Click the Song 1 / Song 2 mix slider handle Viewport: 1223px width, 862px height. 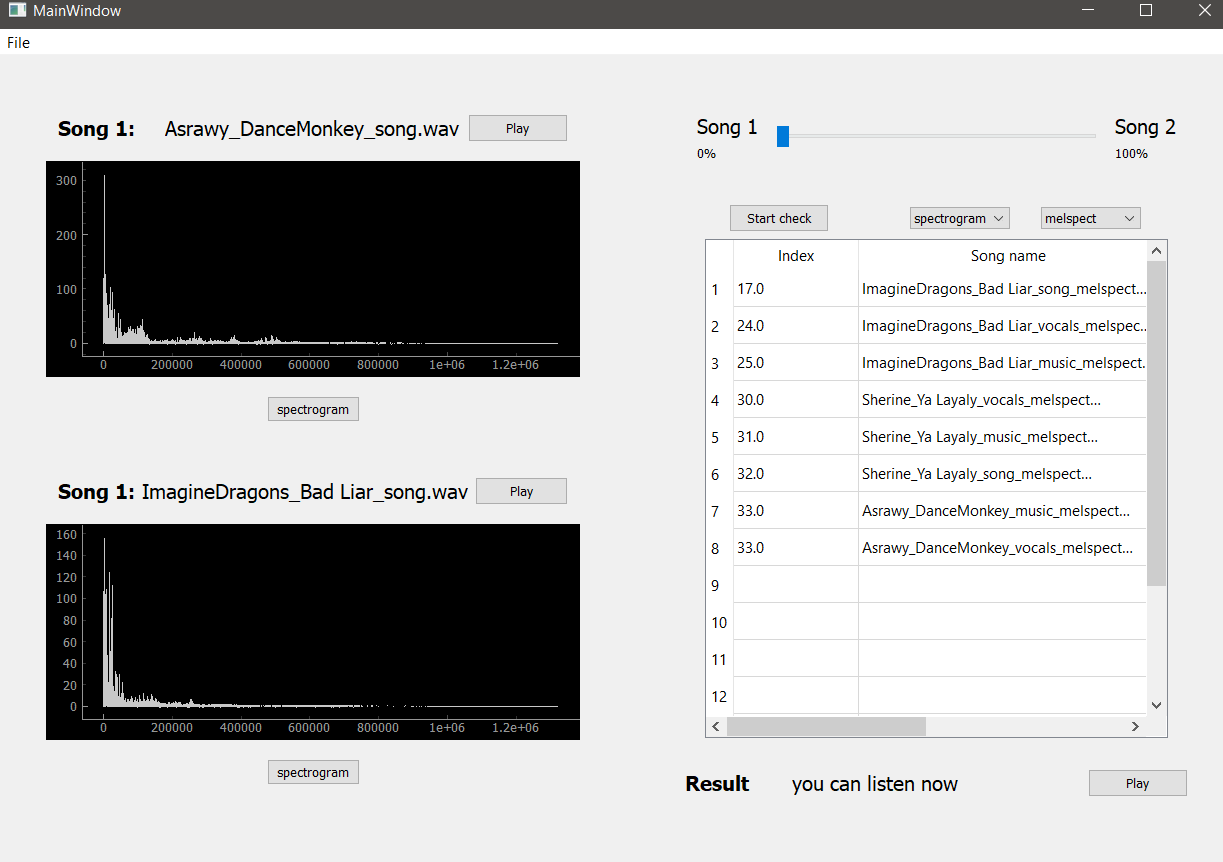[x=783, y=136]
